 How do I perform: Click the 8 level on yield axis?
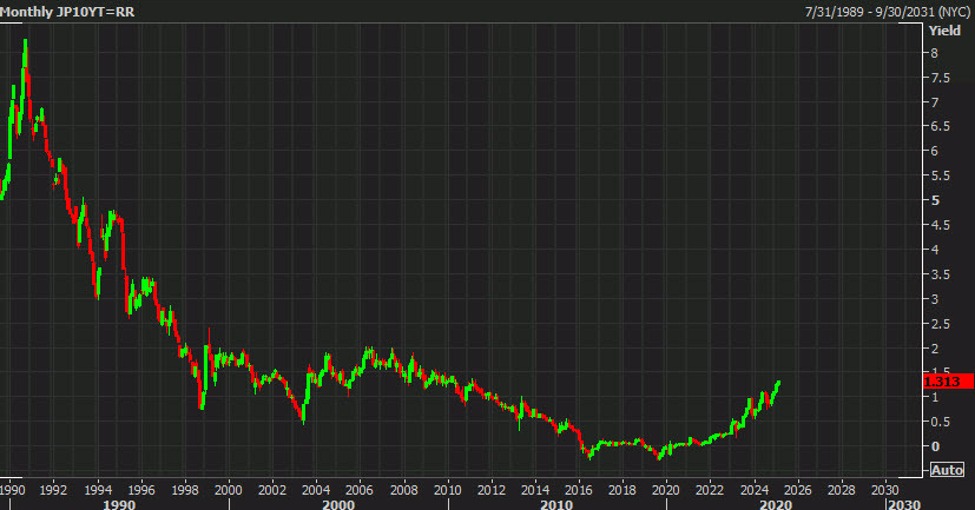point(932,53)
